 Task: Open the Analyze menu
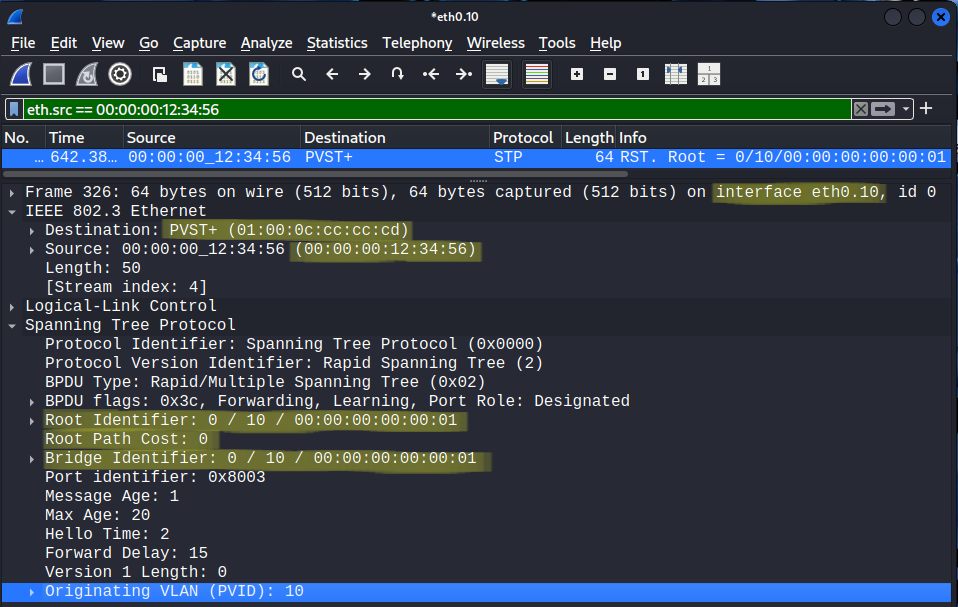coord(266,43)
